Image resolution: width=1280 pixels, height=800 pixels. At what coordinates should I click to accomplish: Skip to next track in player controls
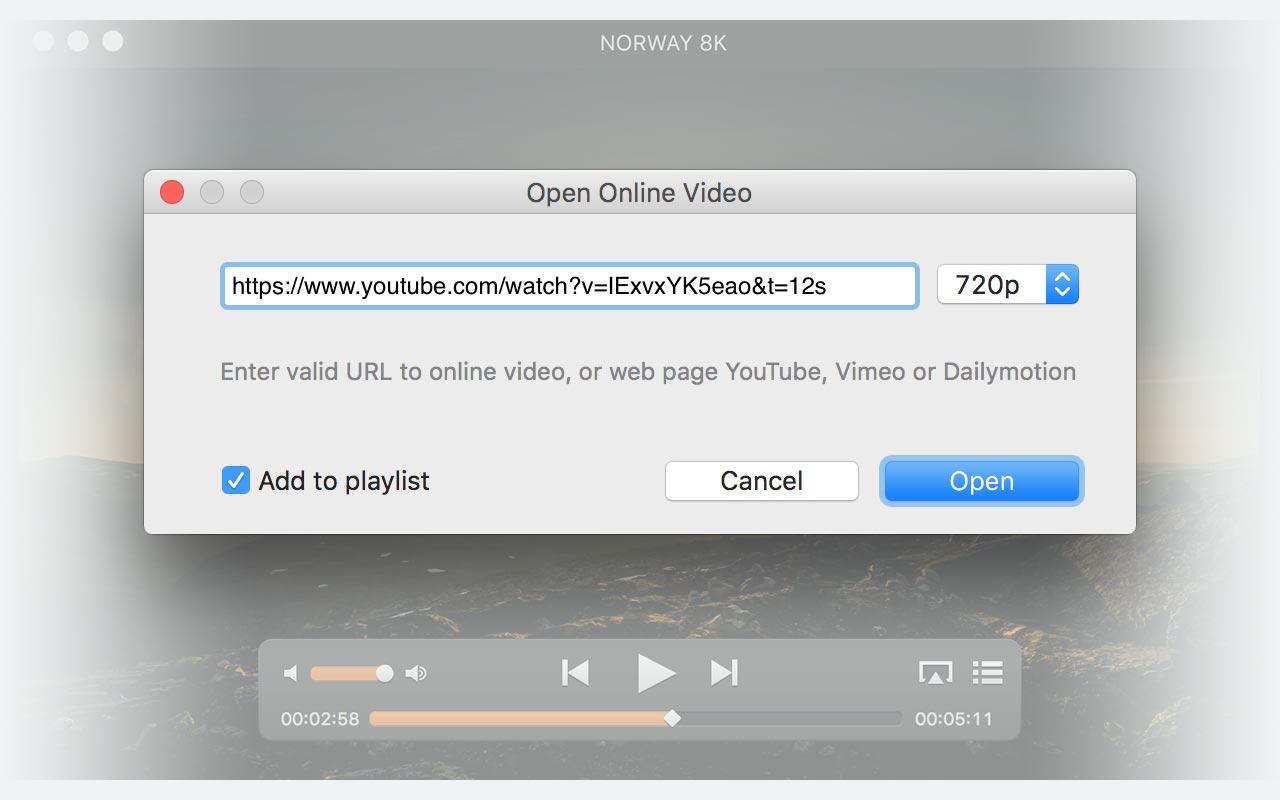(724, 673)
